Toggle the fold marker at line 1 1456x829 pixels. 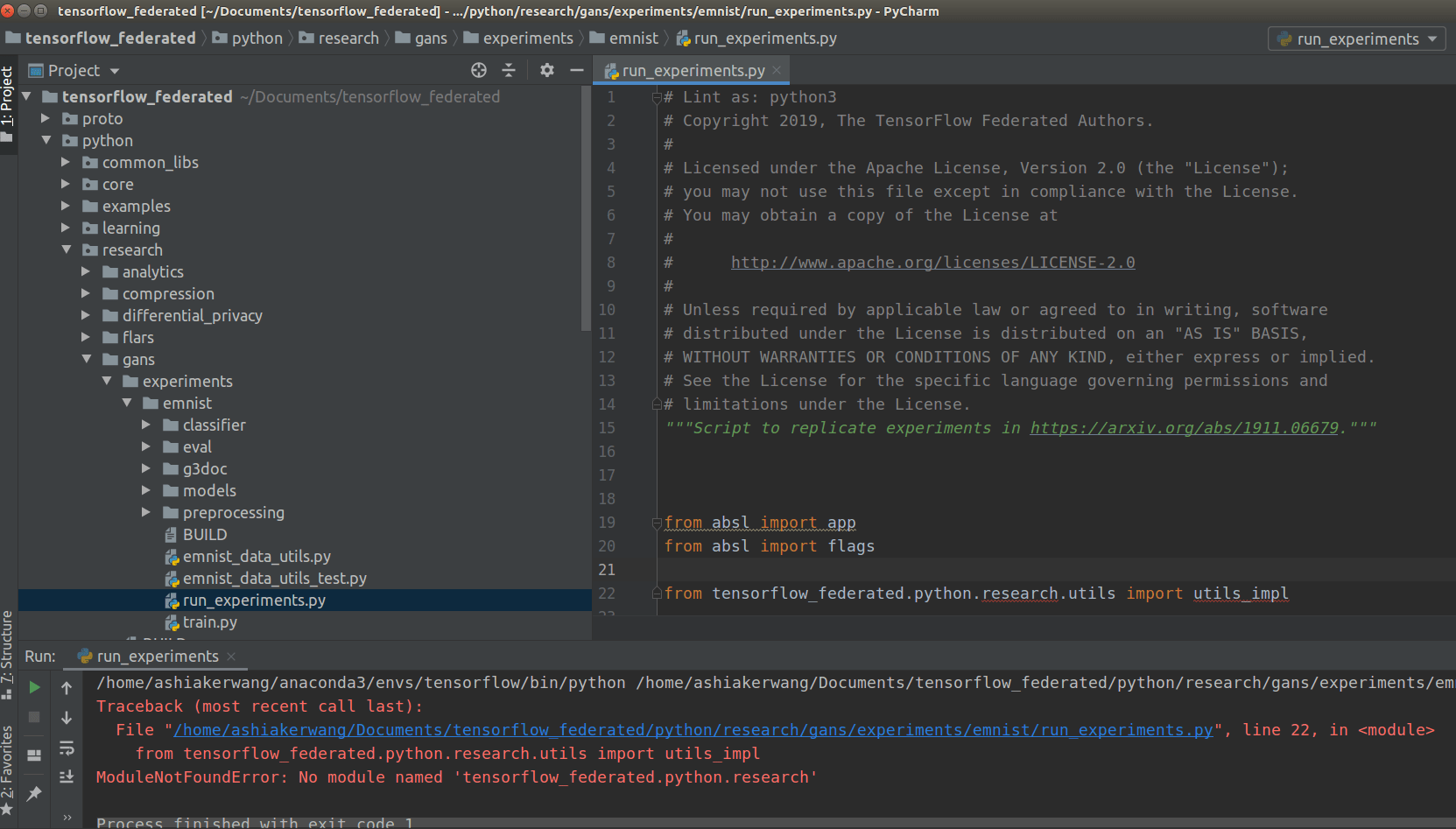click(x=657, y=97)
